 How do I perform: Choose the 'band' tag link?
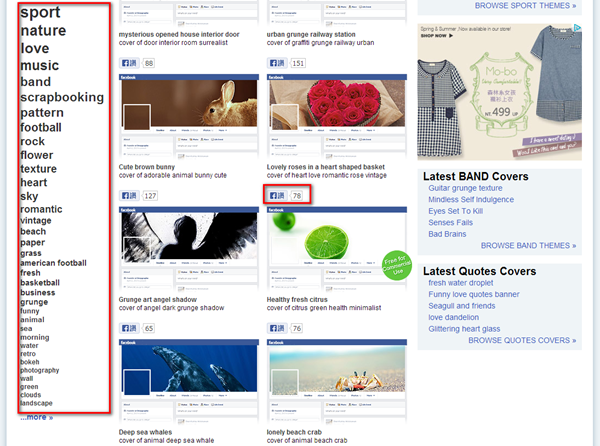(x=36, y=81)
